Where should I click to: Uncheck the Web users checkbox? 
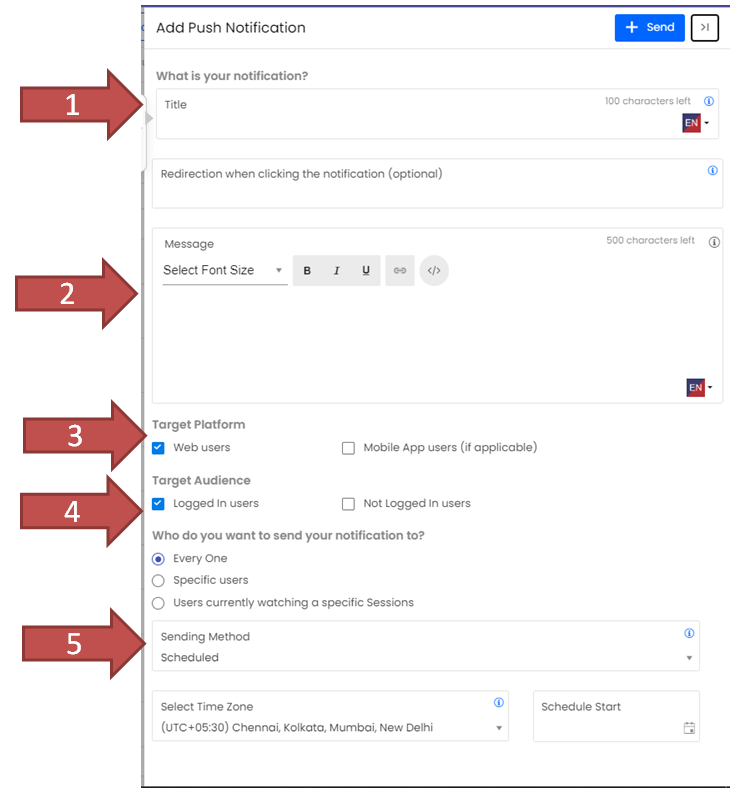pos(158,448)
